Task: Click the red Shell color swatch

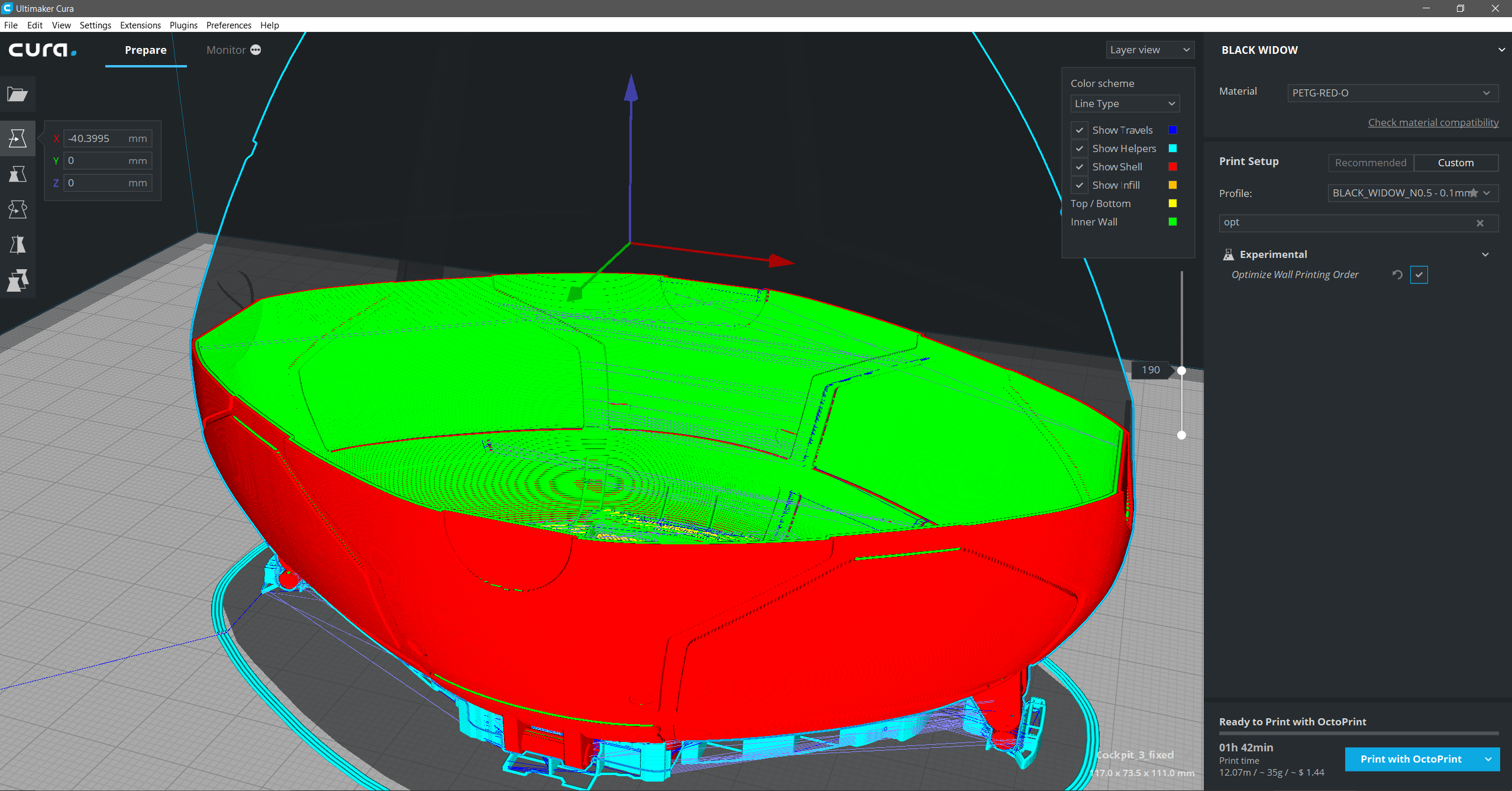Action: [1172, 167]
